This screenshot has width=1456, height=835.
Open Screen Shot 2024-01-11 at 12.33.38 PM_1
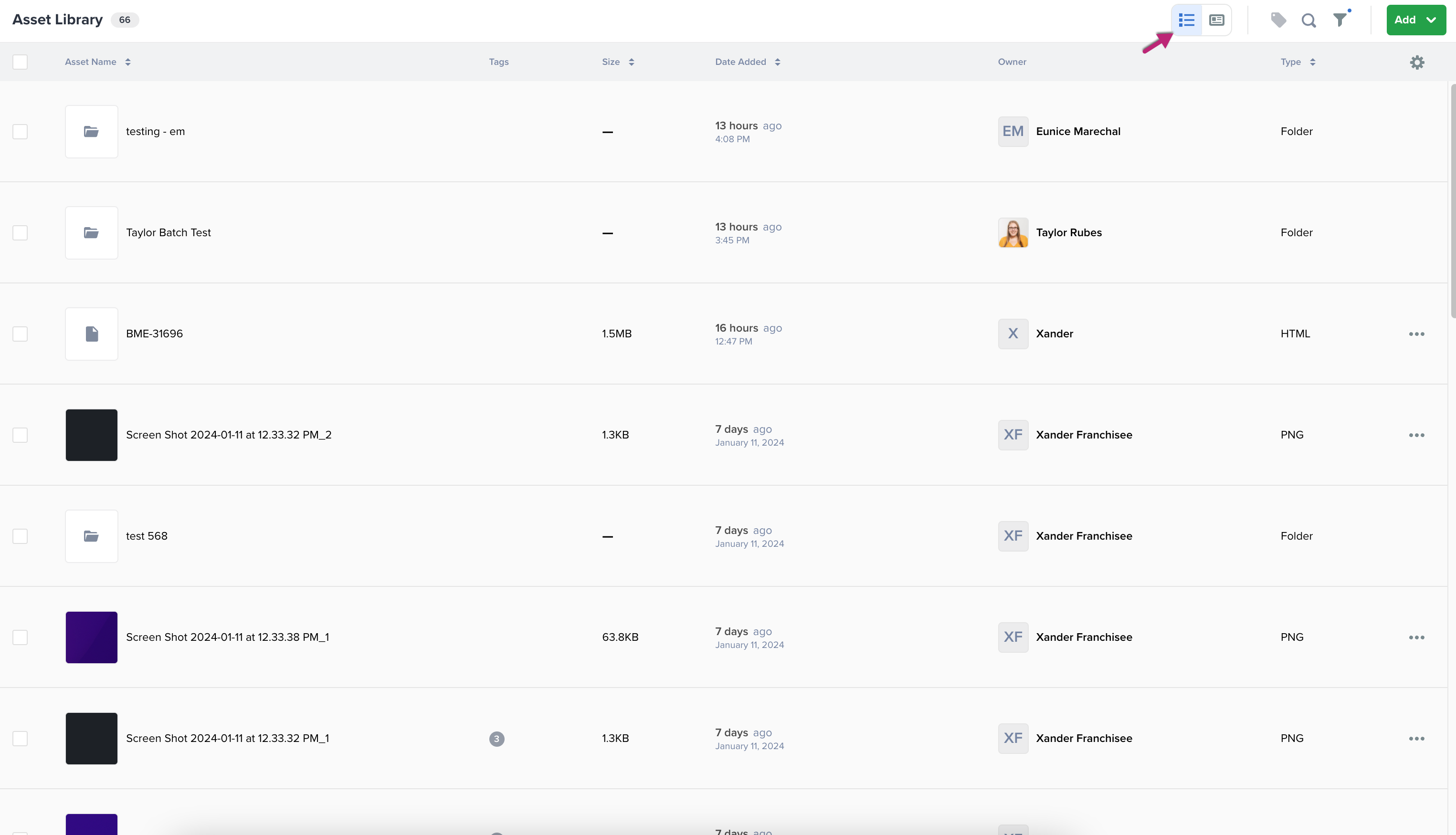[x=228, y=638]
